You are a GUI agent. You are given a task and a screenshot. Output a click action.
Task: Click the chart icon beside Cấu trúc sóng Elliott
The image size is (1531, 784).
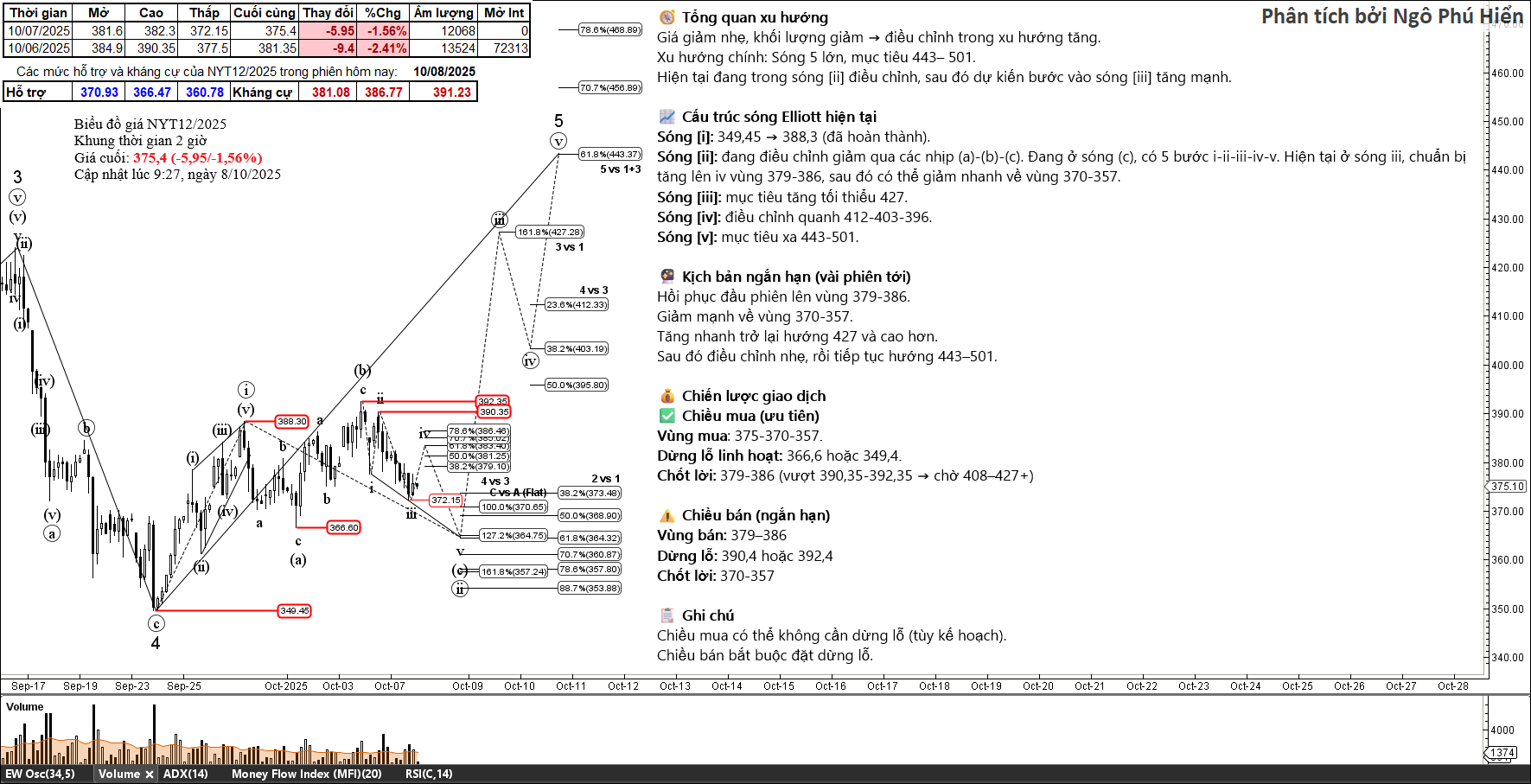tap(667, 117)
